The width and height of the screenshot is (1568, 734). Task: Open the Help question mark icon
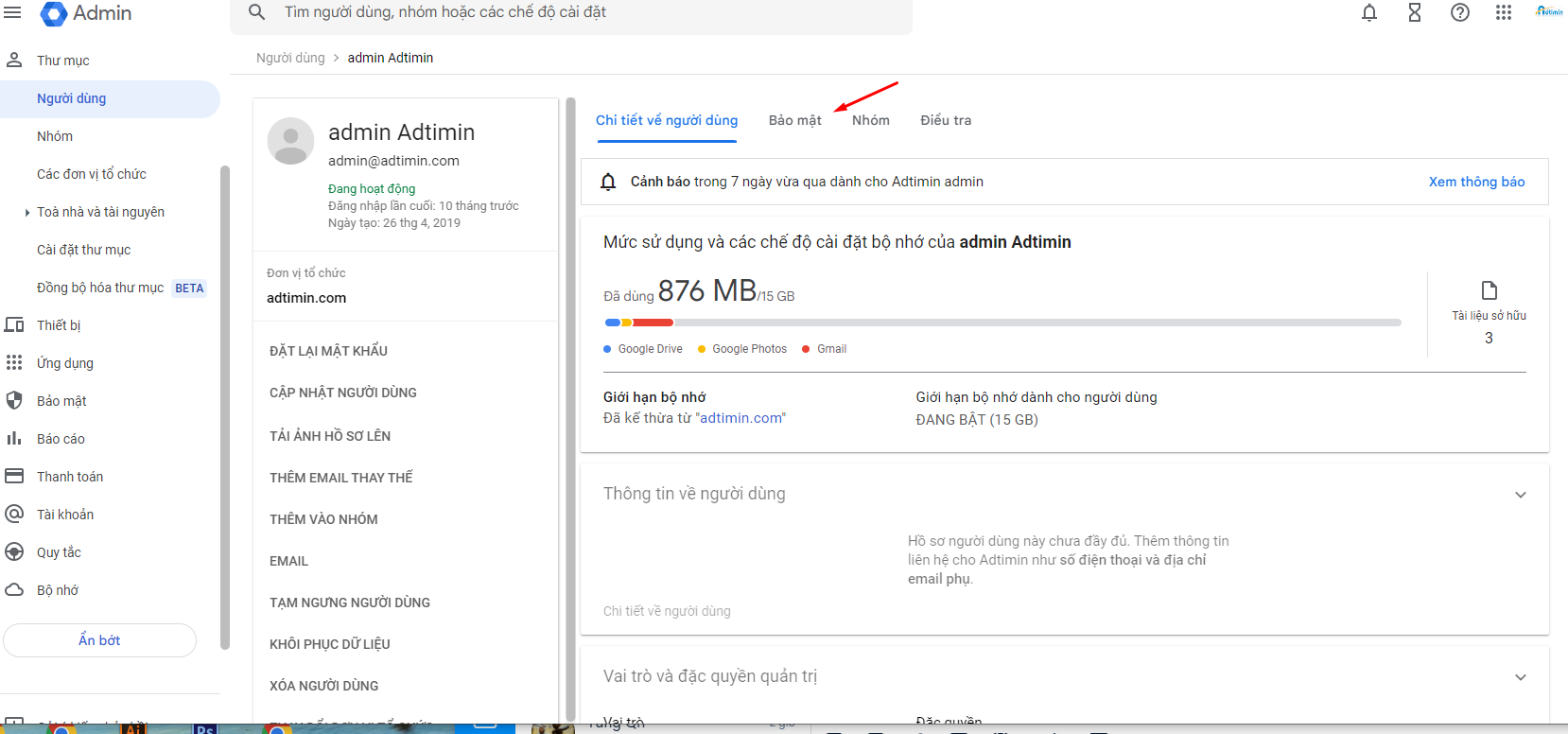[x=1460, y=12]
